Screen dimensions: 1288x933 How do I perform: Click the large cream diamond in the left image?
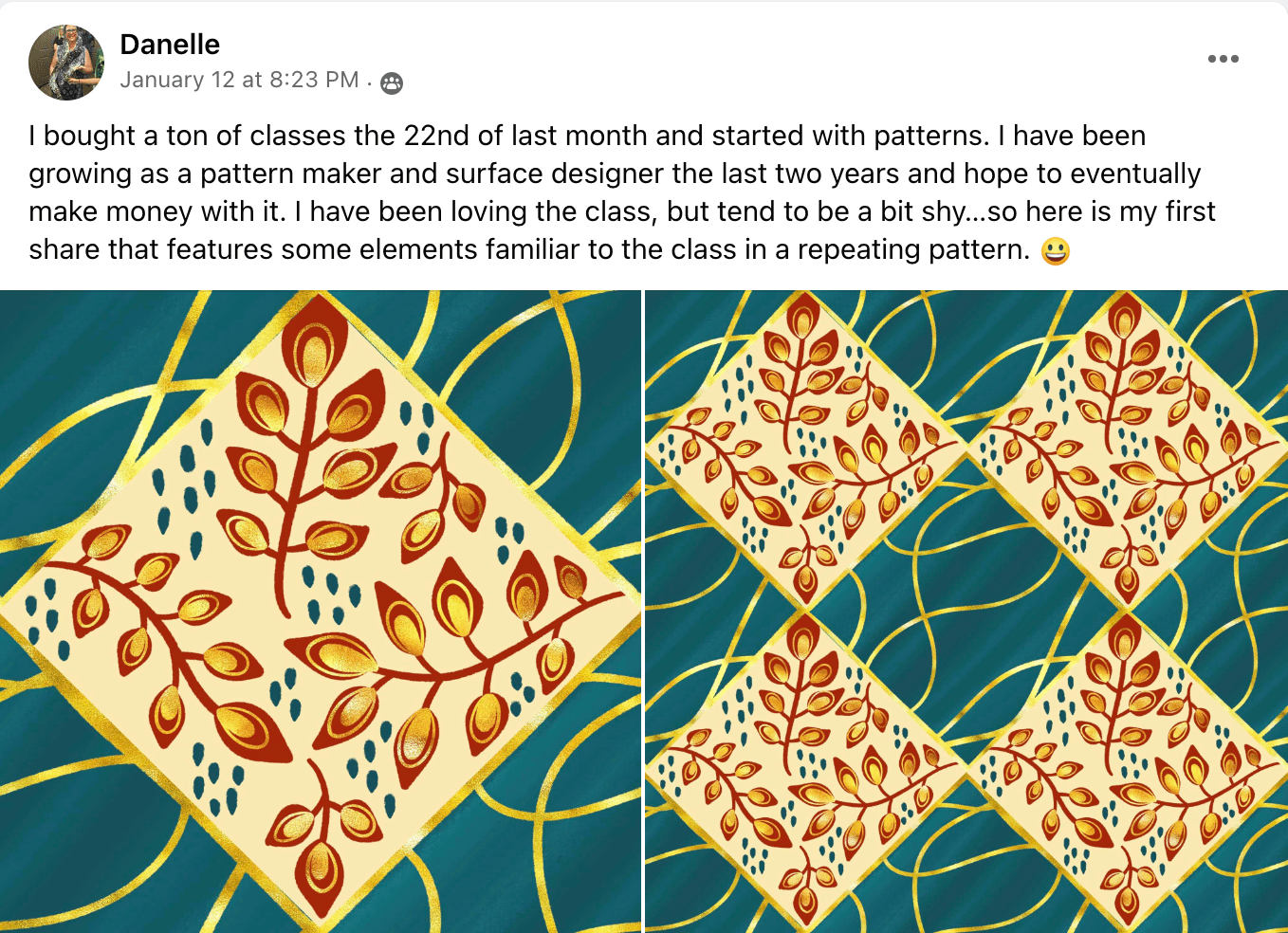321,607
